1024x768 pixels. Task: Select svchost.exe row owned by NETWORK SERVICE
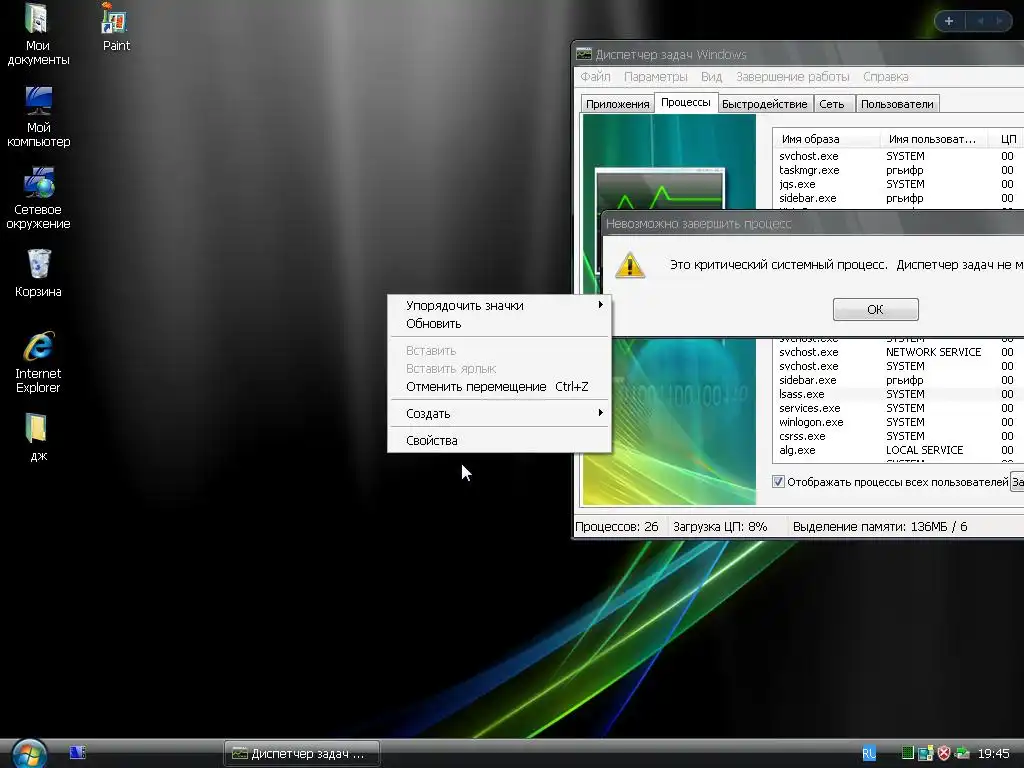coord(899,352)
